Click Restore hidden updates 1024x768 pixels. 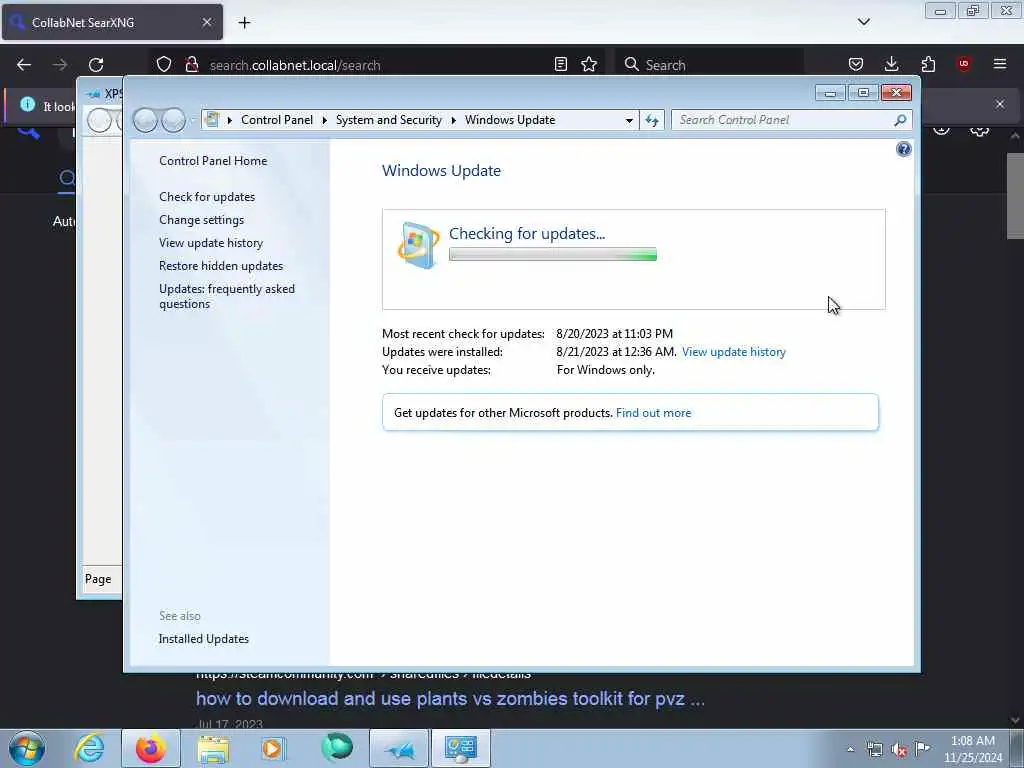pyautogui.click(x=221, y=266)
